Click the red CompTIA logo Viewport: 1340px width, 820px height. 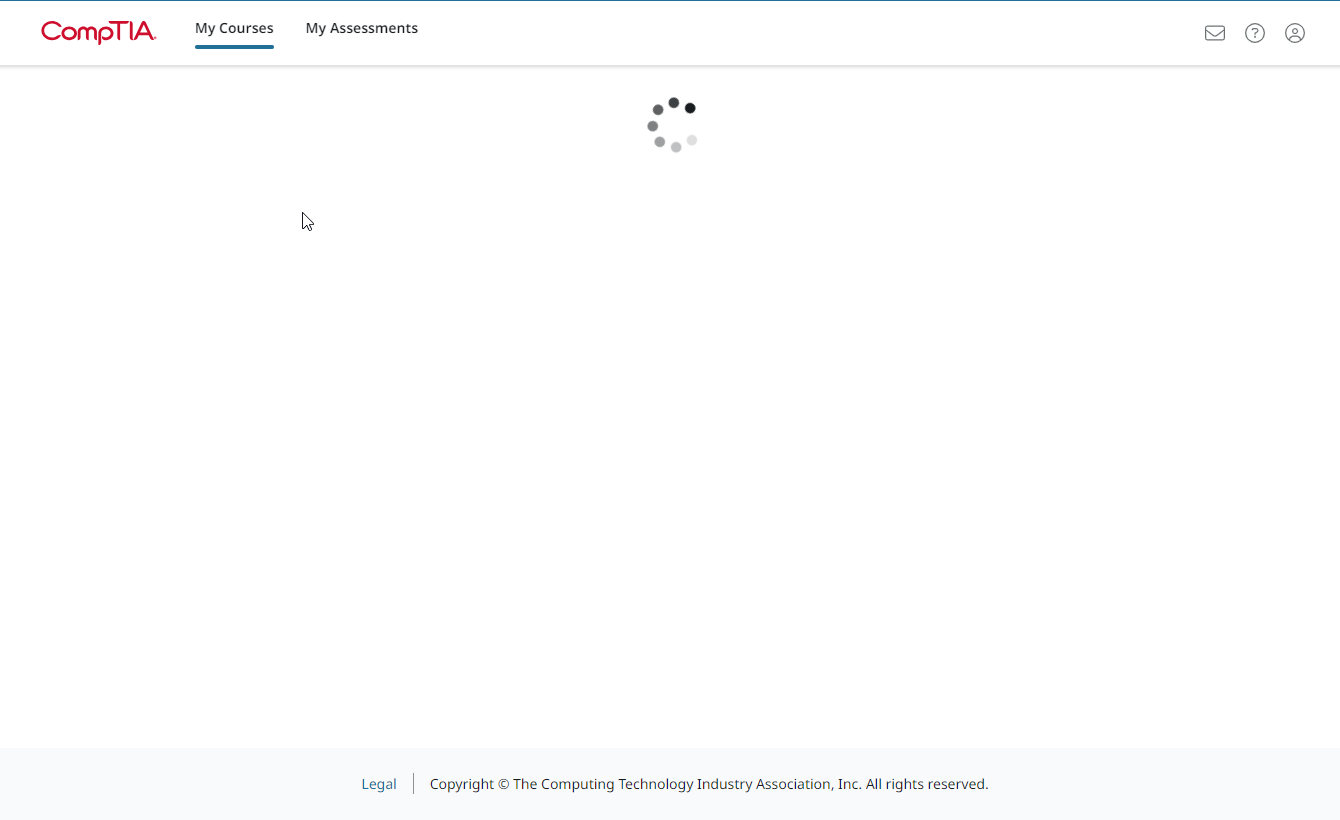pos(98,32)
